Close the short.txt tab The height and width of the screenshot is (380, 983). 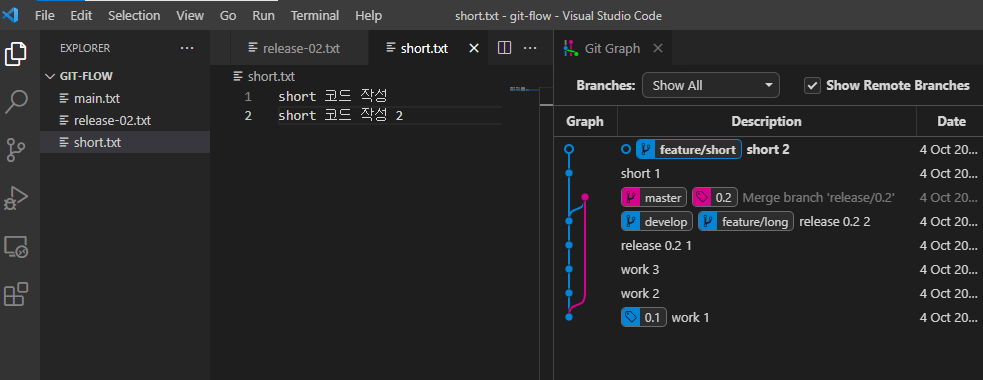tap(474, 48)
